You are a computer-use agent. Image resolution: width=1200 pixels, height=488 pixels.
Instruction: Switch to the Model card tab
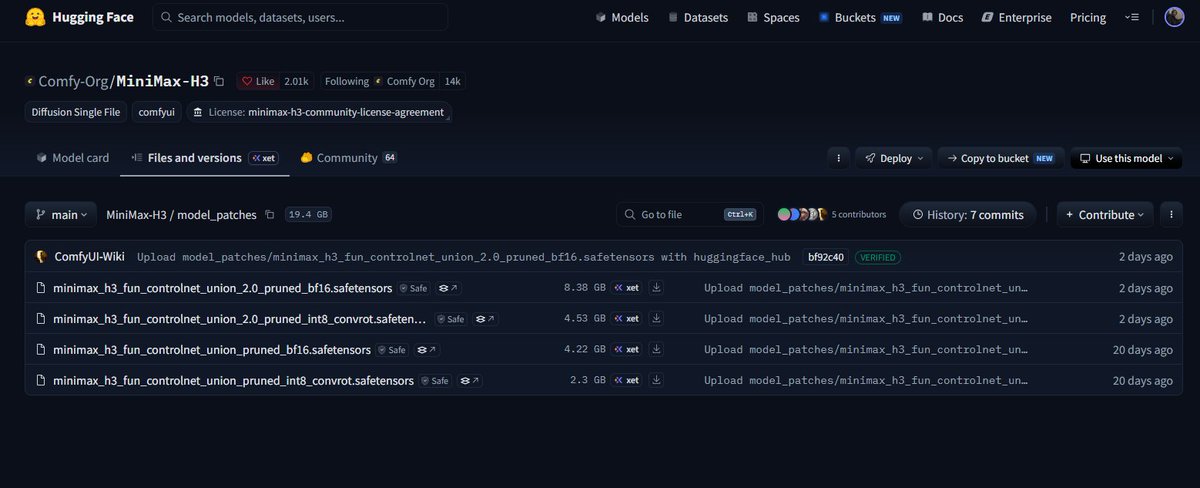[x=73, y=158]
